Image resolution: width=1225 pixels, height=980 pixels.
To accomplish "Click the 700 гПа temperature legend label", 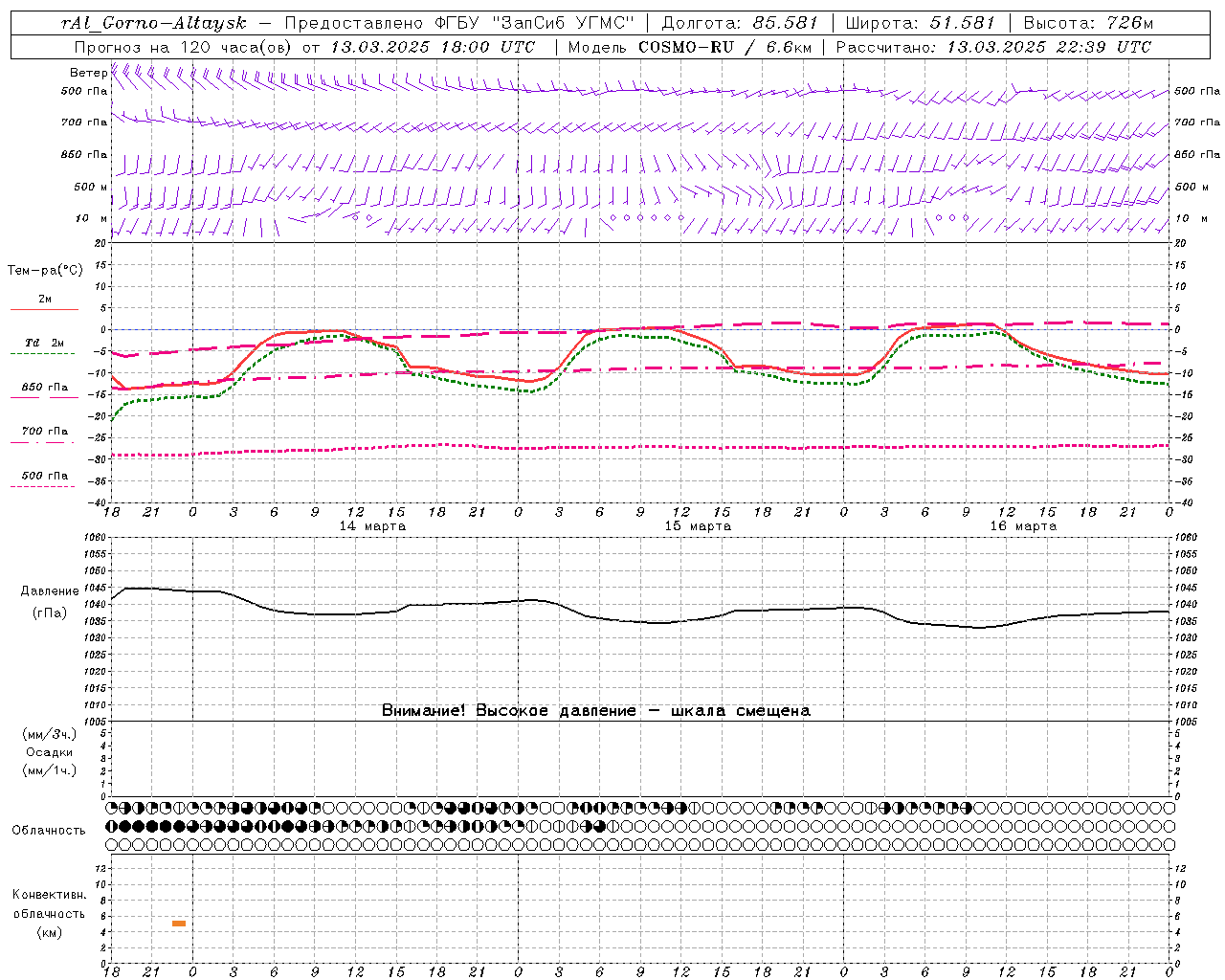I will (44, 432).
